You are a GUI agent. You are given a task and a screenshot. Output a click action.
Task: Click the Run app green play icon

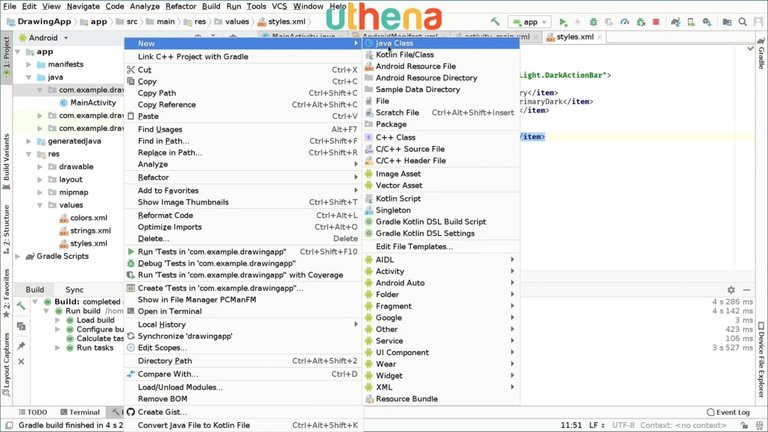click(564, 21)
